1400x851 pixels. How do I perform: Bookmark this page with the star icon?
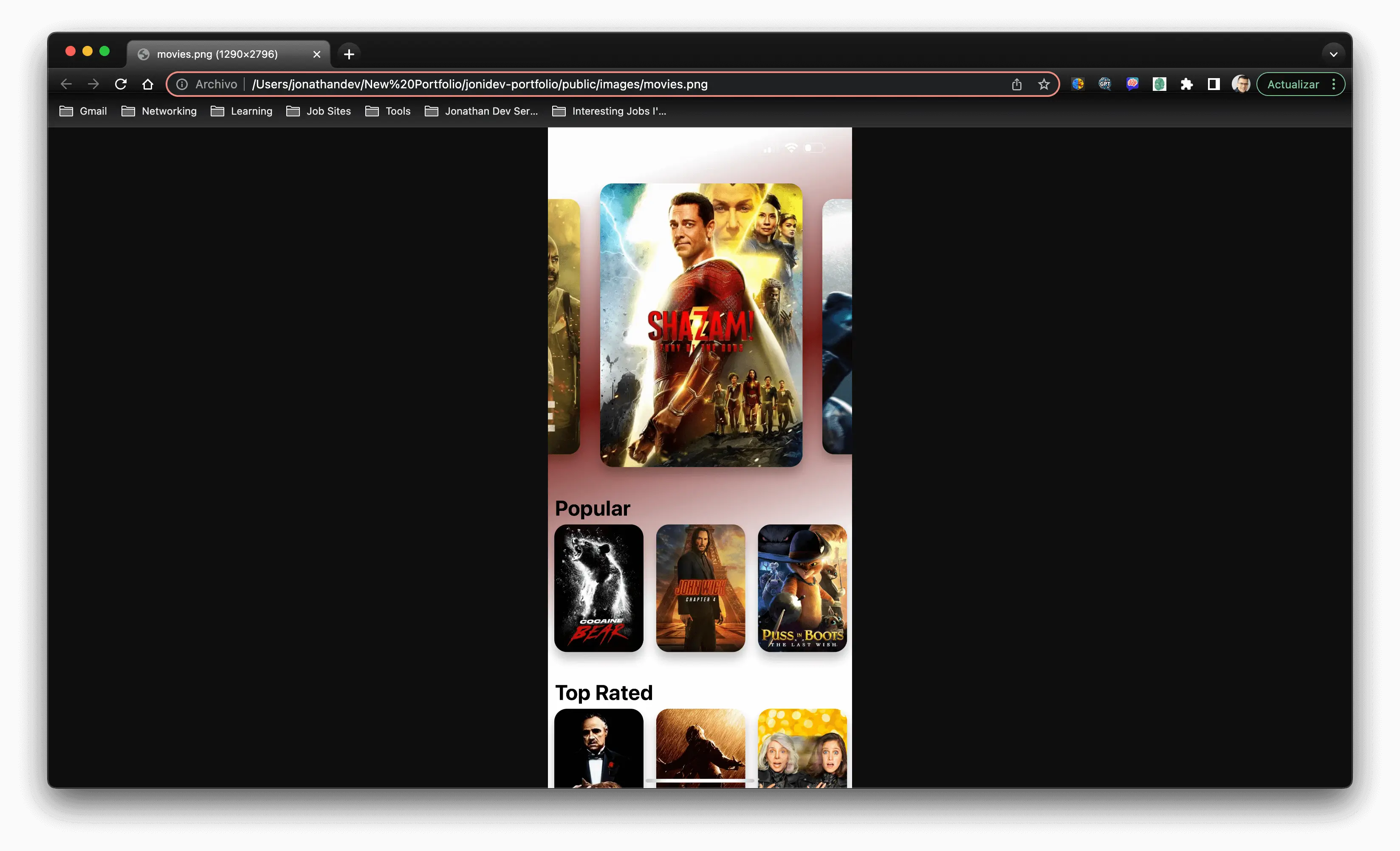pos(1044,84)
